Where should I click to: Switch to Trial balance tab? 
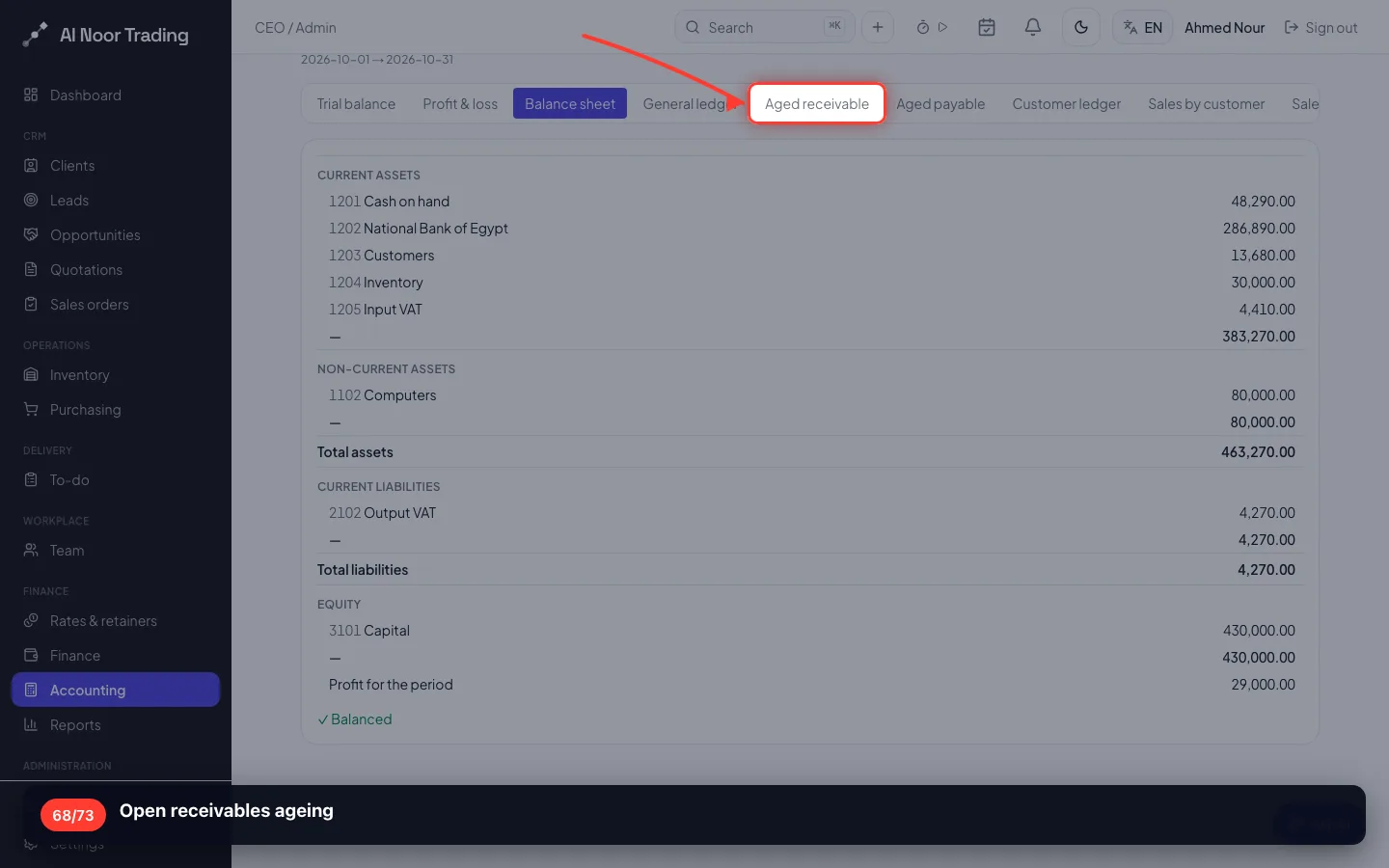click(356, 103)
